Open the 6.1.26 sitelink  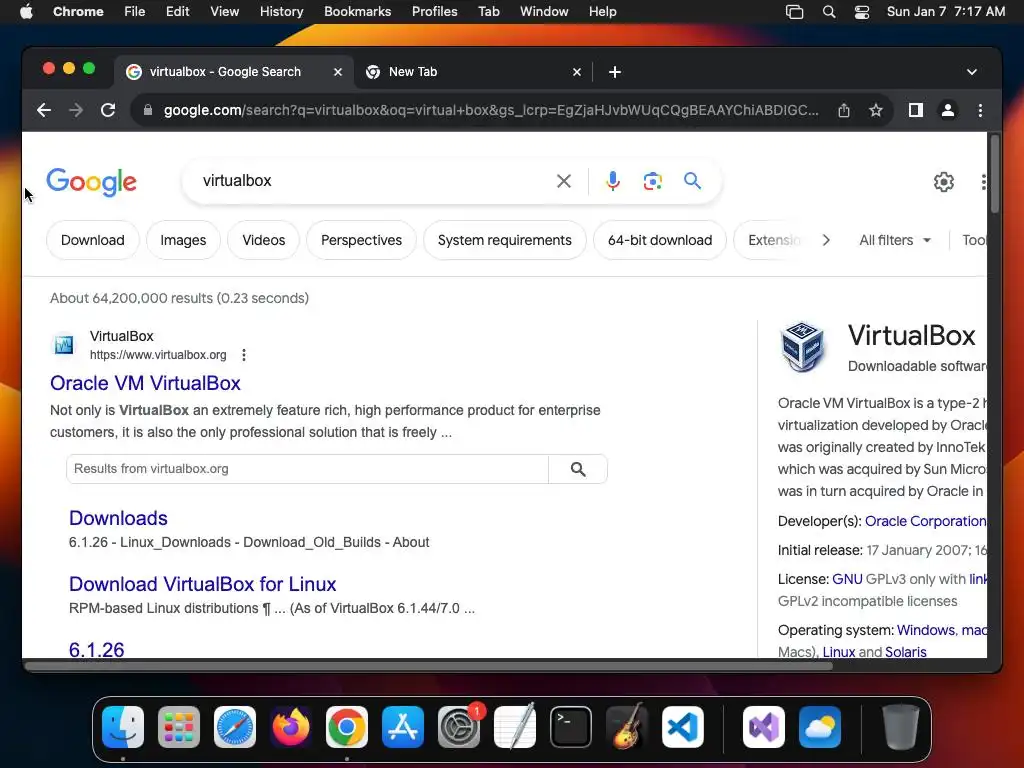pyautogui.click(x=97, y=649)
